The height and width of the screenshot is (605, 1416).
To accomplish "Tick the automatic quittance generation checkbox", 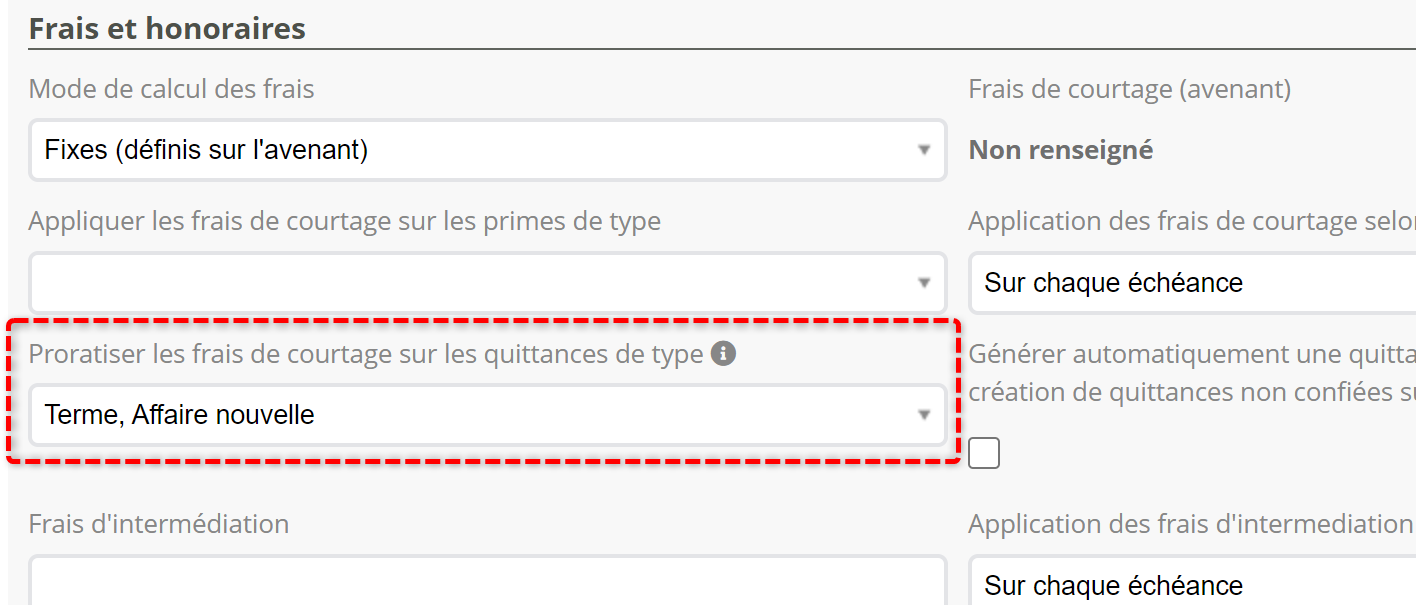I will point(984,453).
